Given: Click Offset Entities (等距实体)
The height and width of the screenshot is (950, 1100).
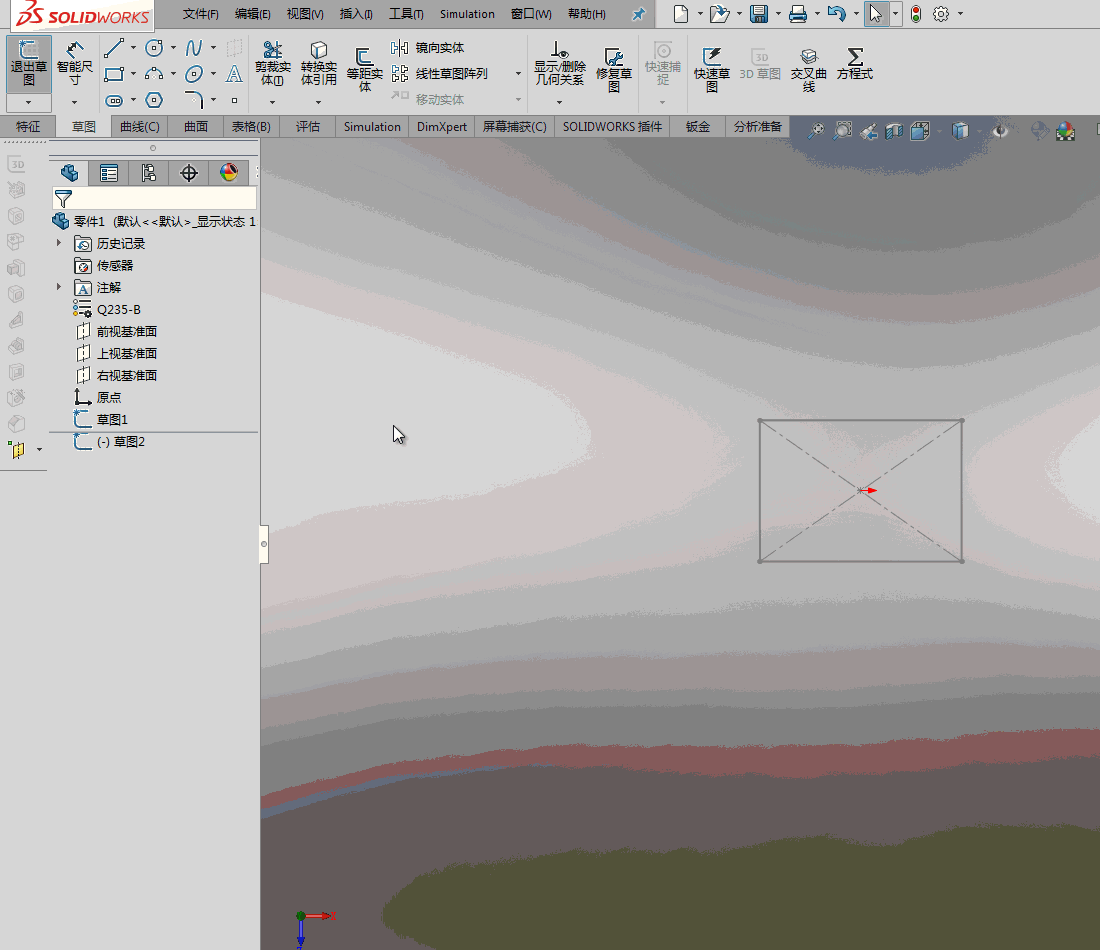Looking at the screenshot, I should [x=364, y=69].
